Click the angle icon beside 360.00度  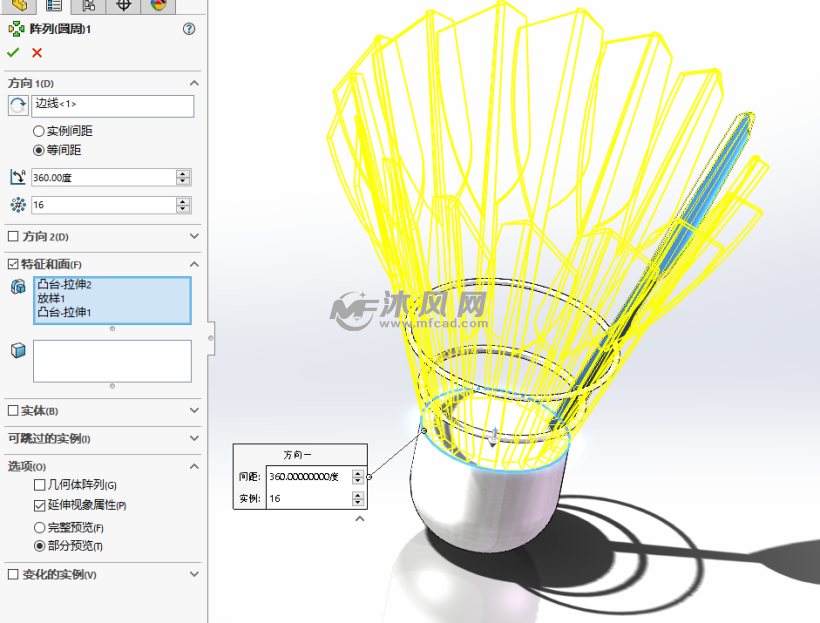(x=18, y=177)
